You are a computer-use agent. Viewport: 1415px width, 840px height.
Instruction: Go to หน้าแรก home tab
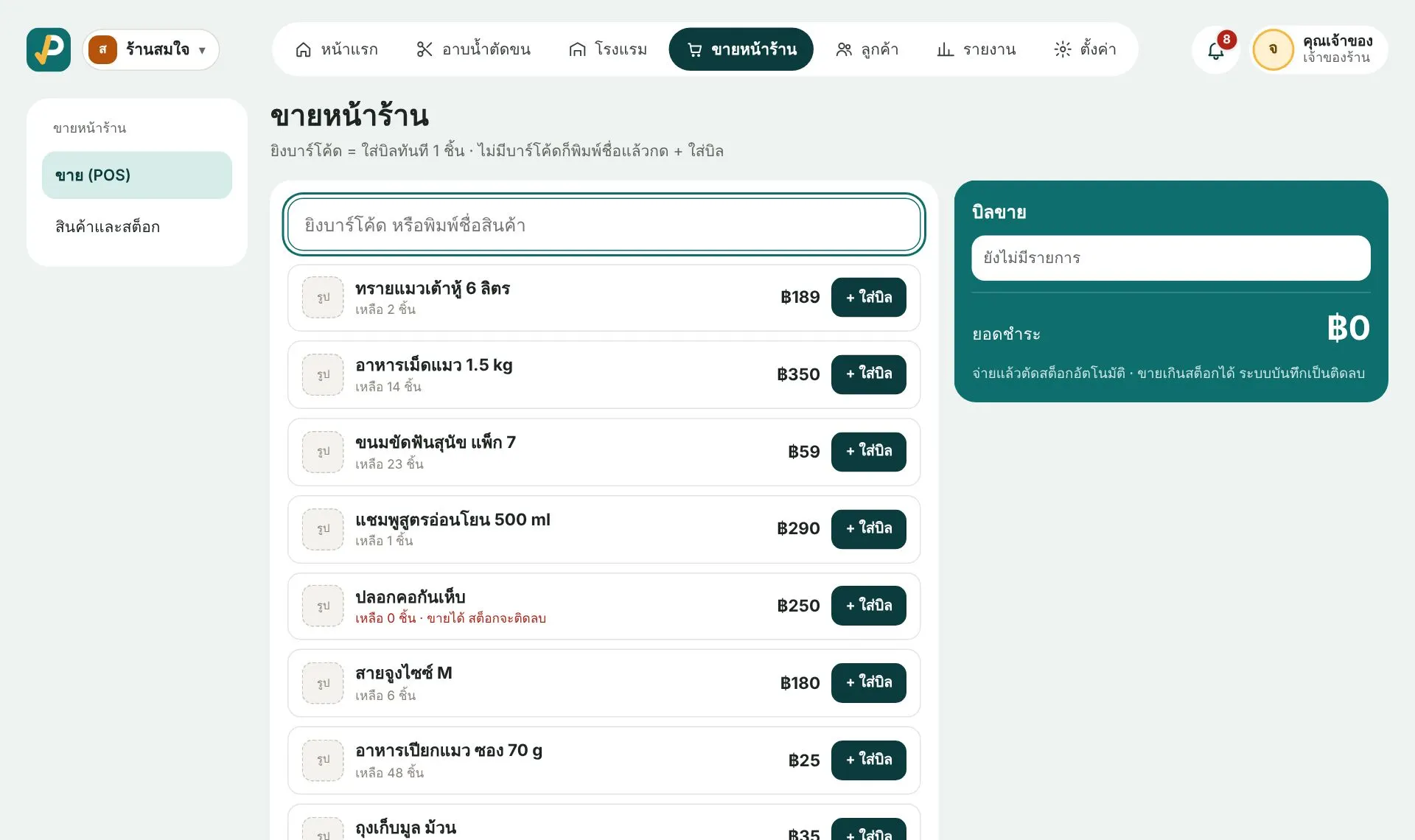click(336, 49)
